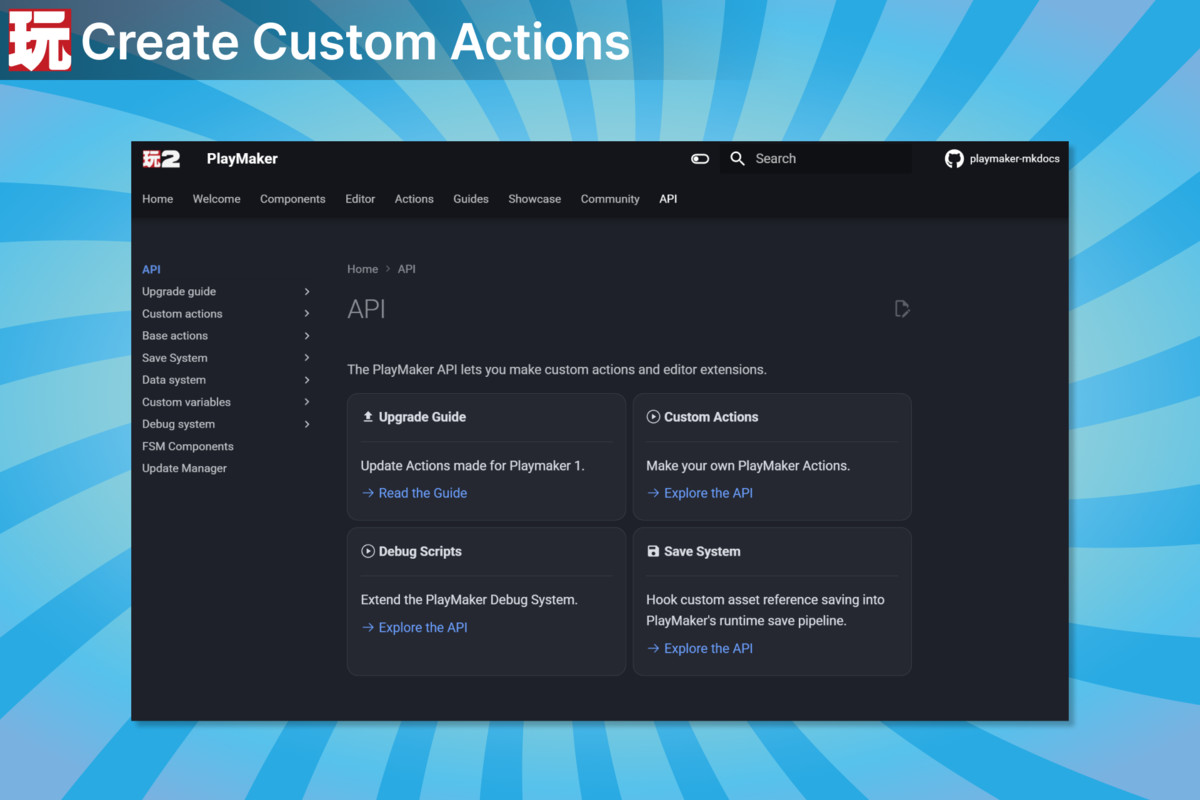Toggle the dark/light color scheme switch
The width and height of the screenshot is (1200, 800).
click(x=700, y=158)
